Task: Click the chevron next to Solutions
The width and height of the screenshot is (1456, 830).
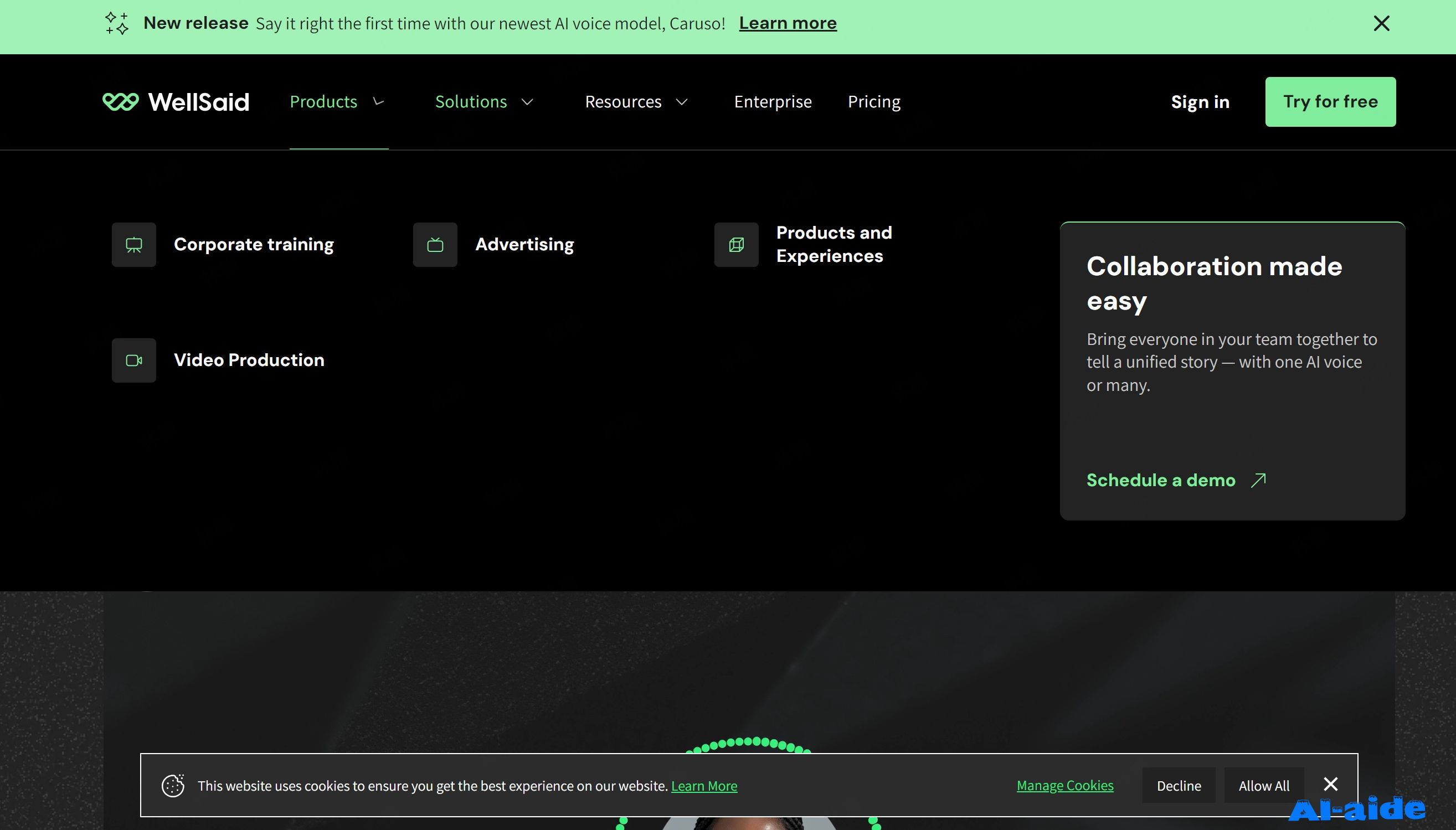Action: 527,102
